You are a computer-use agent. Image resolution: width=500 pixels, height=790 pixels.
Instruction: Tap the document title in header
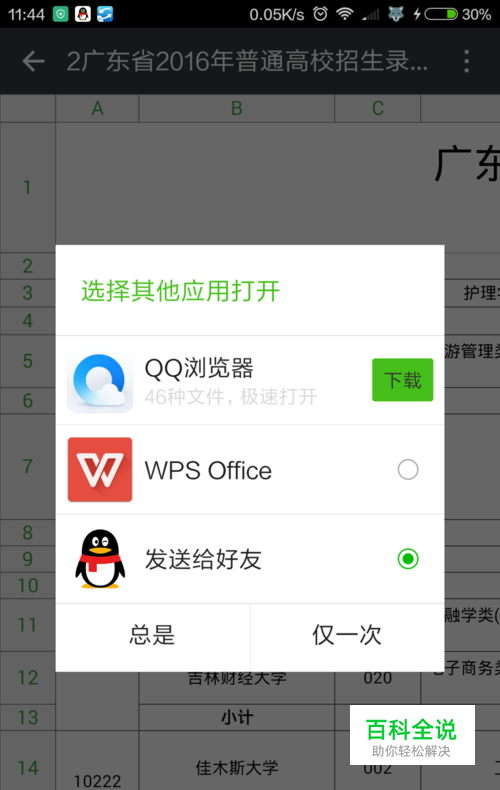tap(247, 61)
